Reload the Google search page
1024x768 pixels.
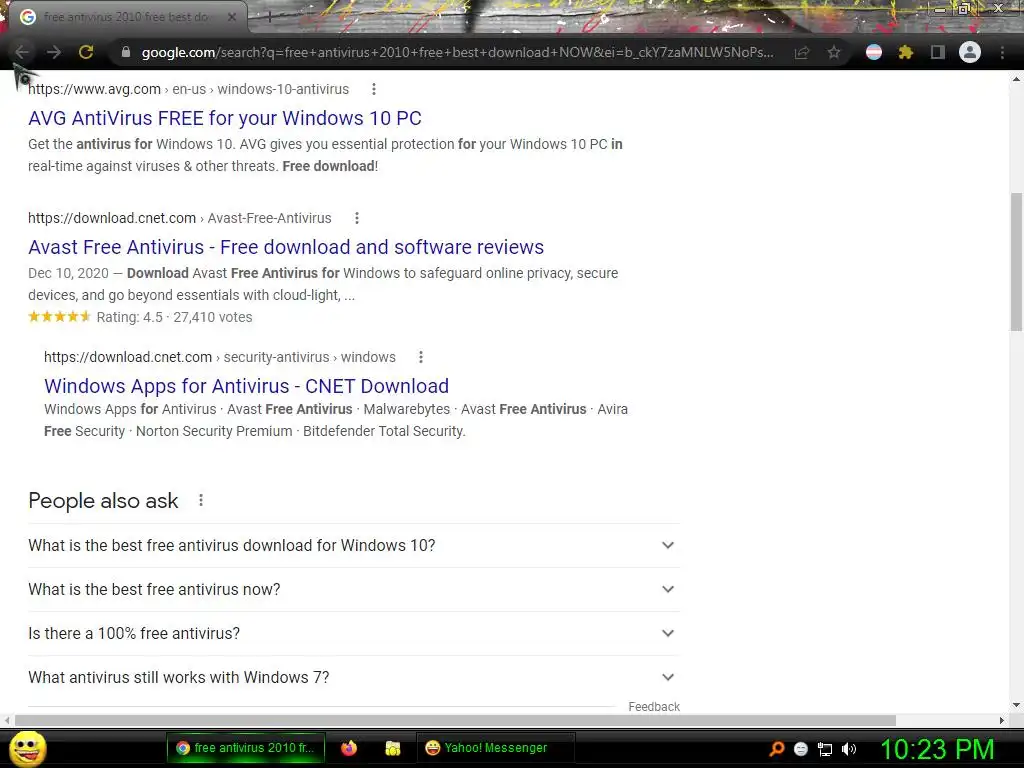pos(86,52)
